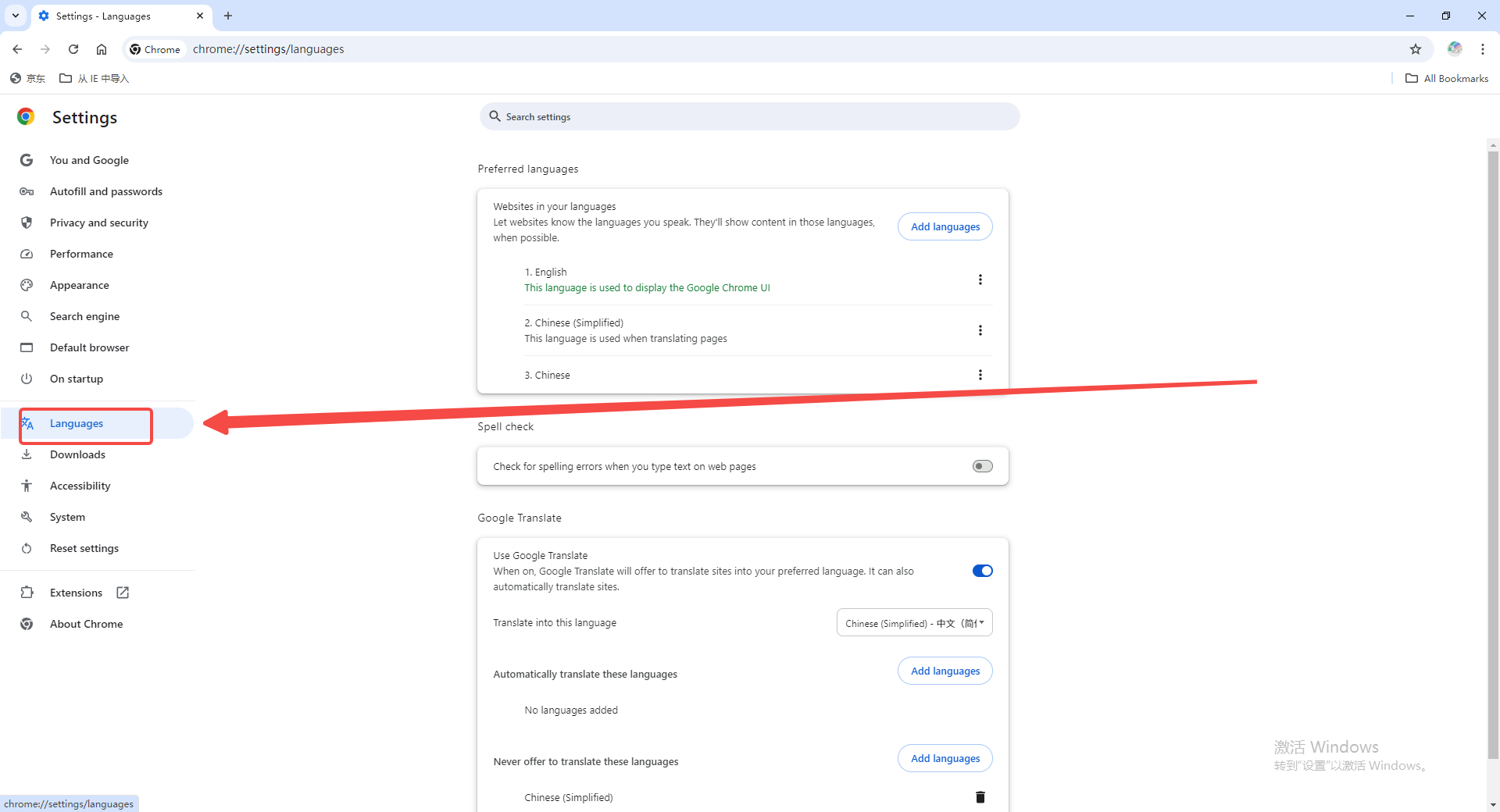The image size is (1500, 812).
Task: Bookmark this page with the star icon
Action: [1416, 49]
